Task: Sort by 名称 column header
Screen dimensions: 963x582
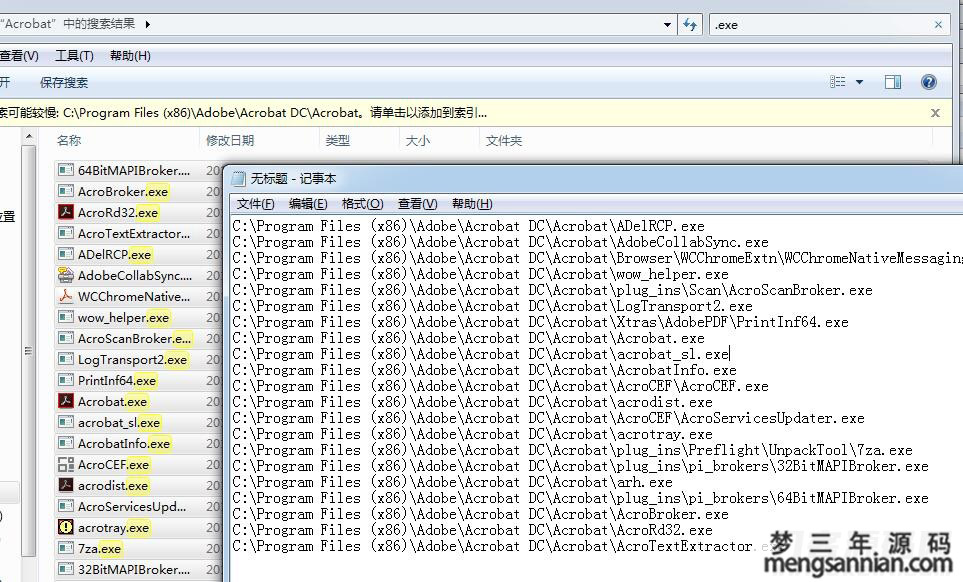Action: tap(69, 141)
